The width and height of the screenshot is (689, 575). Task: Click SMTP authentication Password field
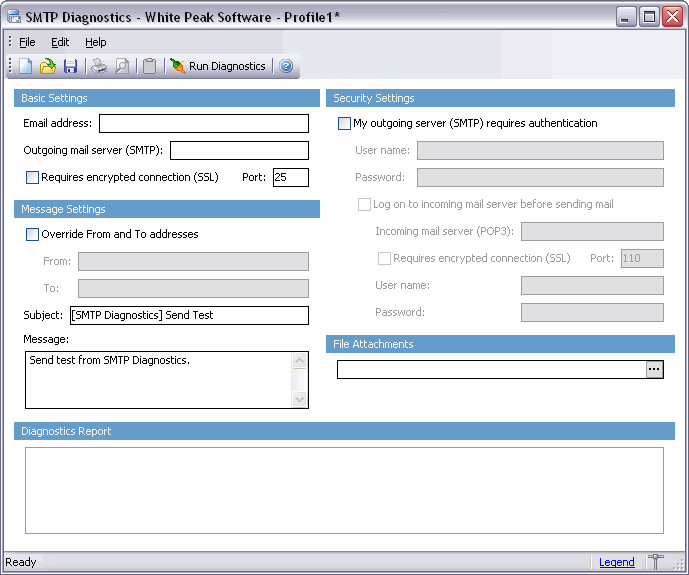pyautogui.click(x=540, y=177)
